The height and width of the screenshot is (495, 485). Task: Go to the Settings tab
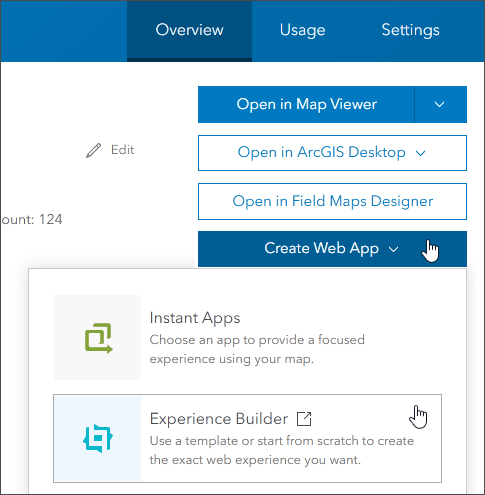pyautogui.click(x=410, y=30)
